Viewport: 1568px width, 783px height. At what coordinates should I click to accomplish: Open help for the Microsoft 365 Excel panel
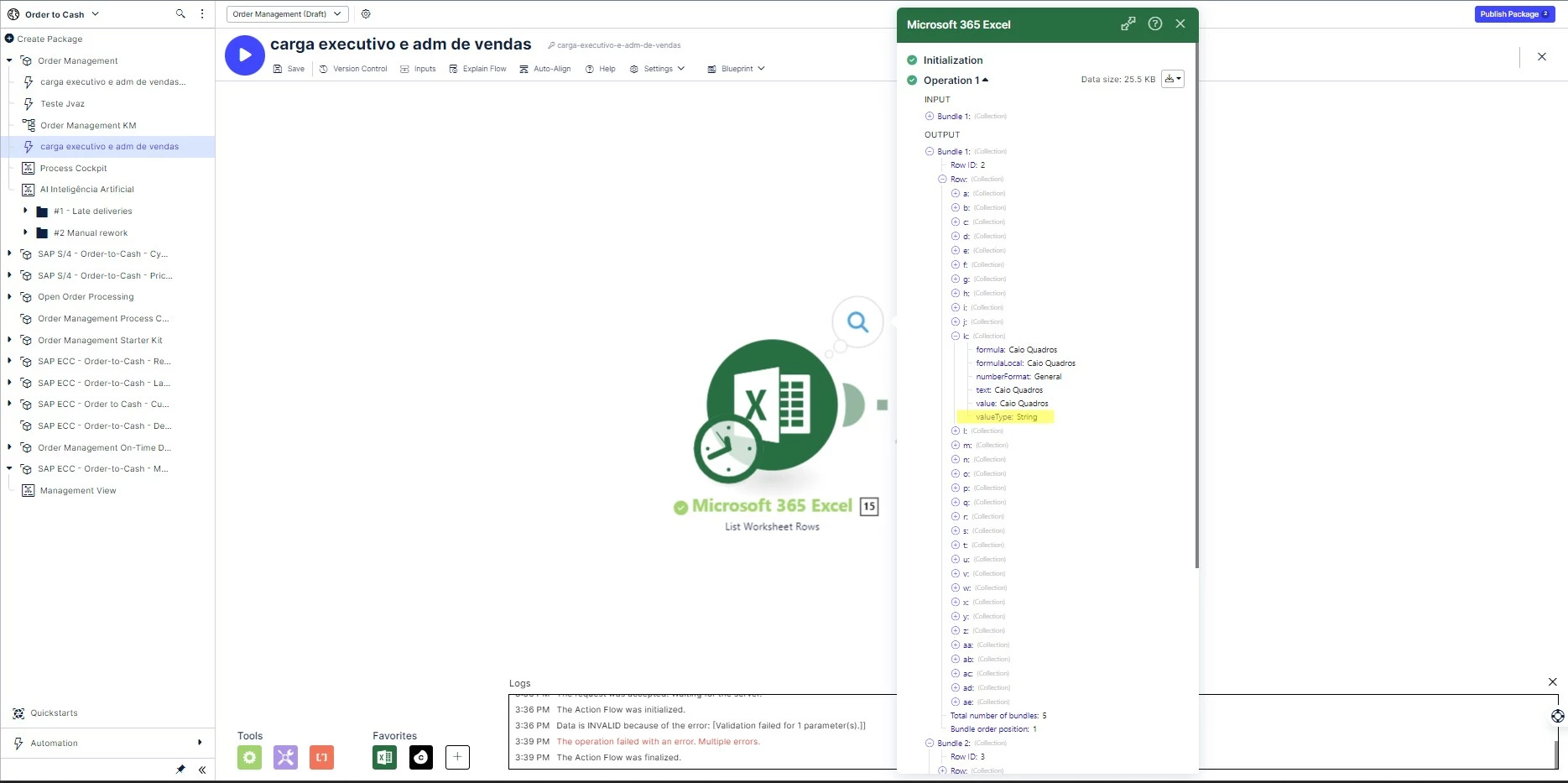click(x=1155, y=24)
